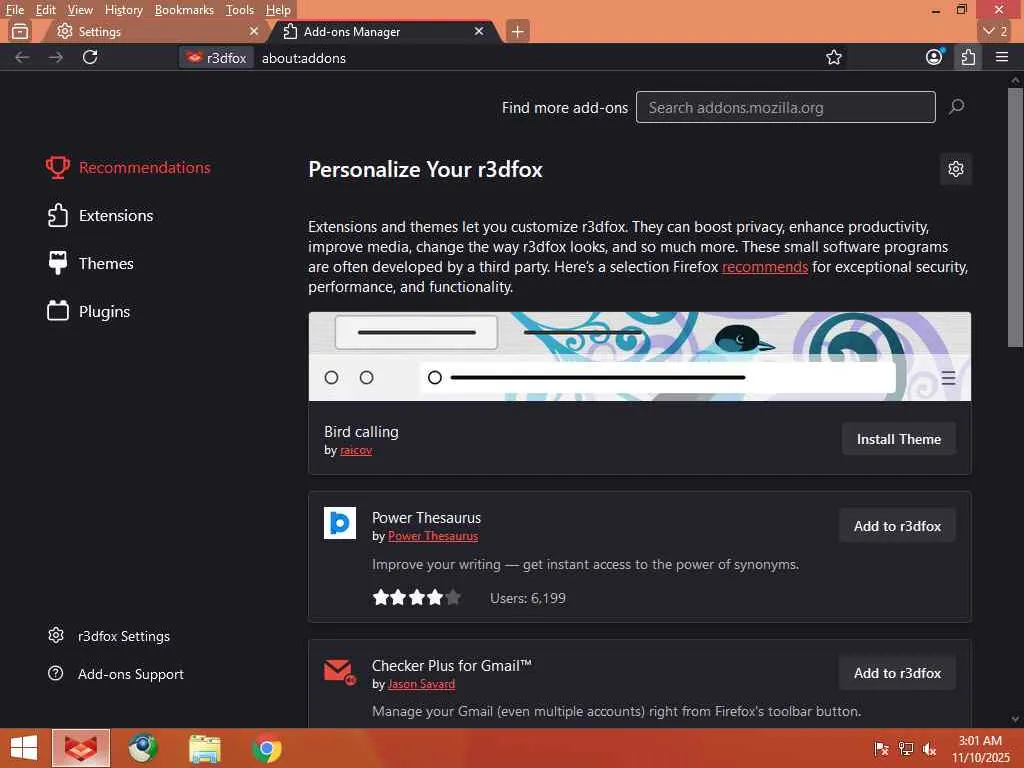Click the Search addons.mozilla.org field
The width and height of the screenshot is (1024, 768).
(786, 107)
